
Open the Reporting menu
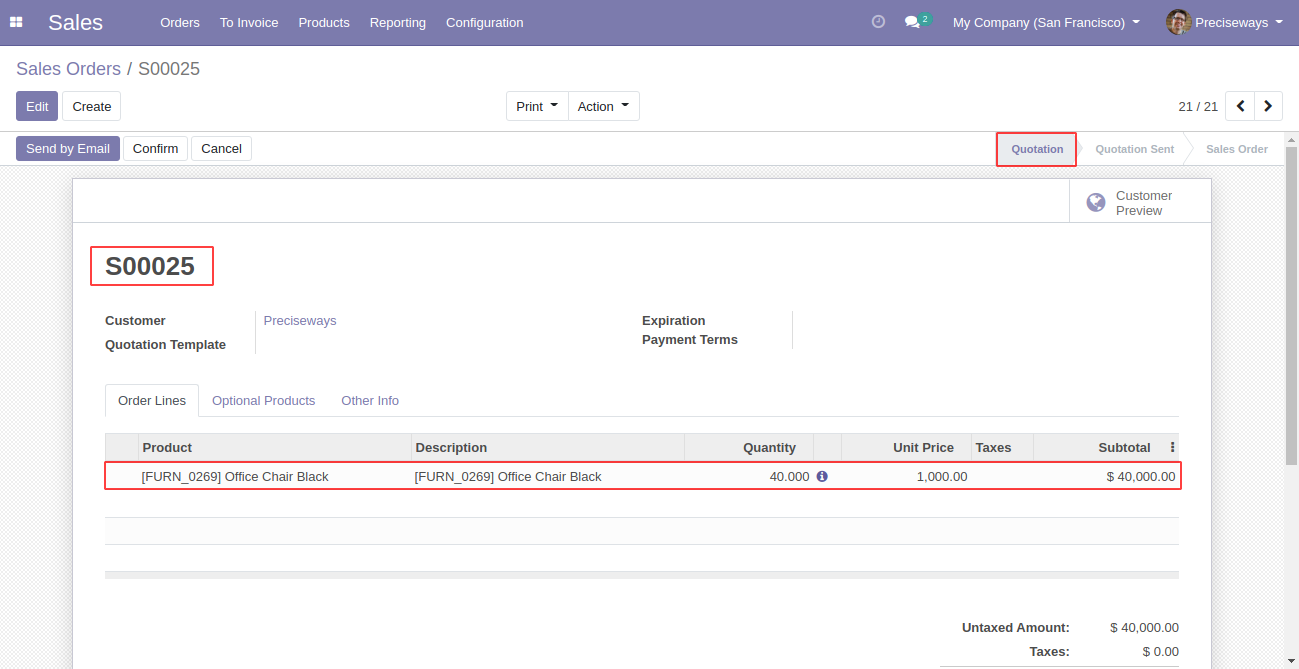(397, 22)
